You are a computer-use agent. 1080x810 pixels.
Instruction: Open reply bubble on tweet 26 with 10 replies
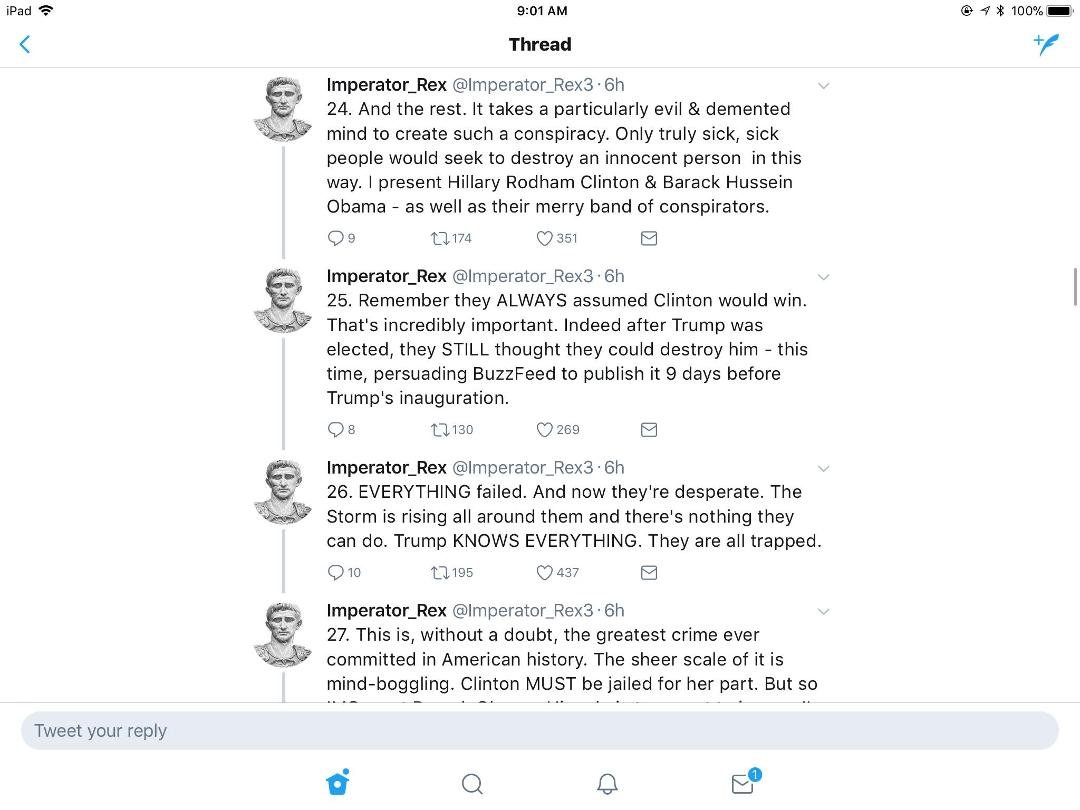pos(335,573)
